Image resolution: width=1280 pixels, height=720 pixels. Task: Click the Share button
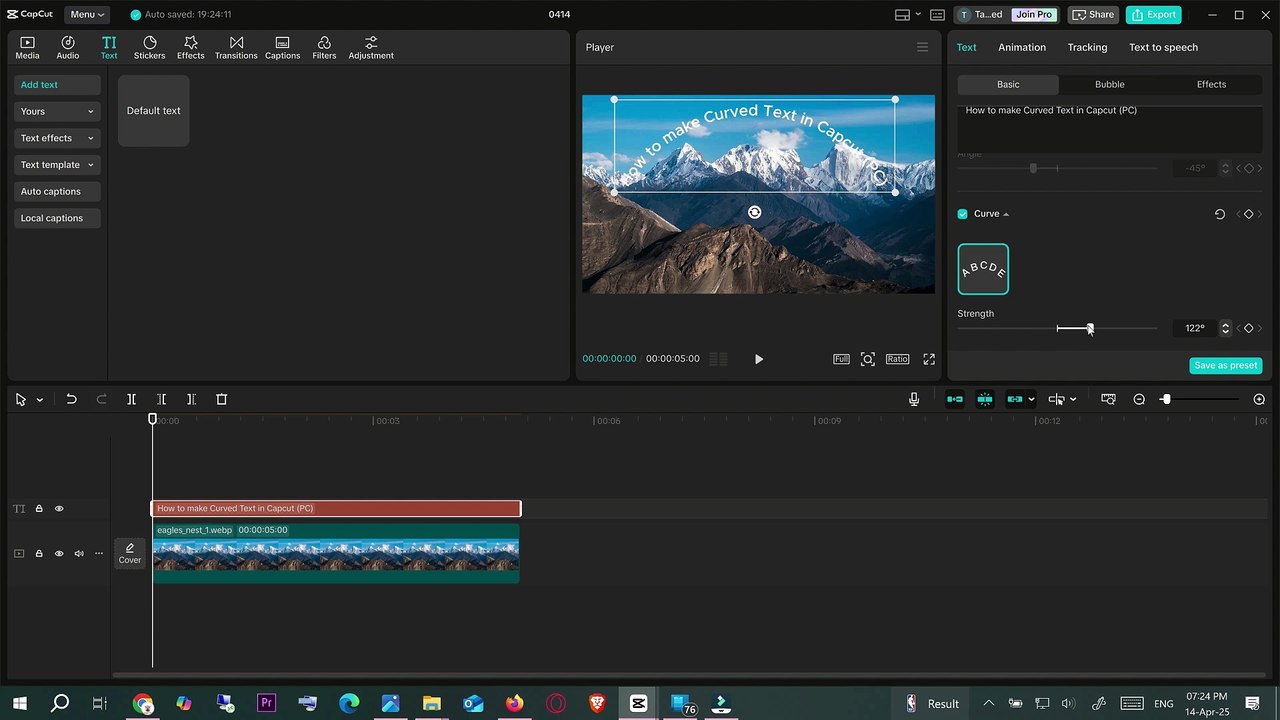coord(1092,15)
